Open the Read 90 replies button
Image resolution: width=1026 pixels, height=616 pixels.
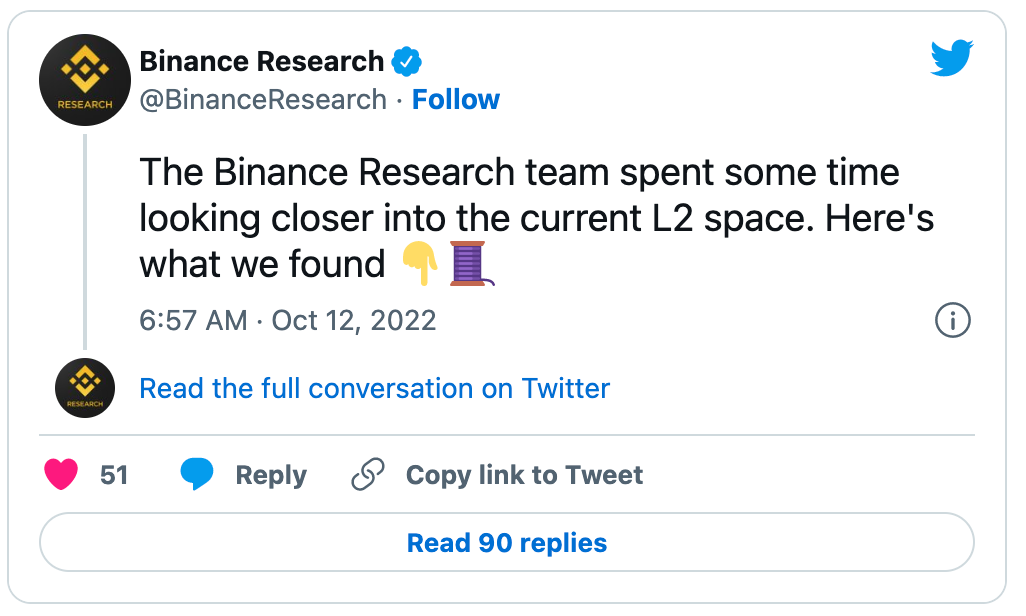tap(506, 543)
